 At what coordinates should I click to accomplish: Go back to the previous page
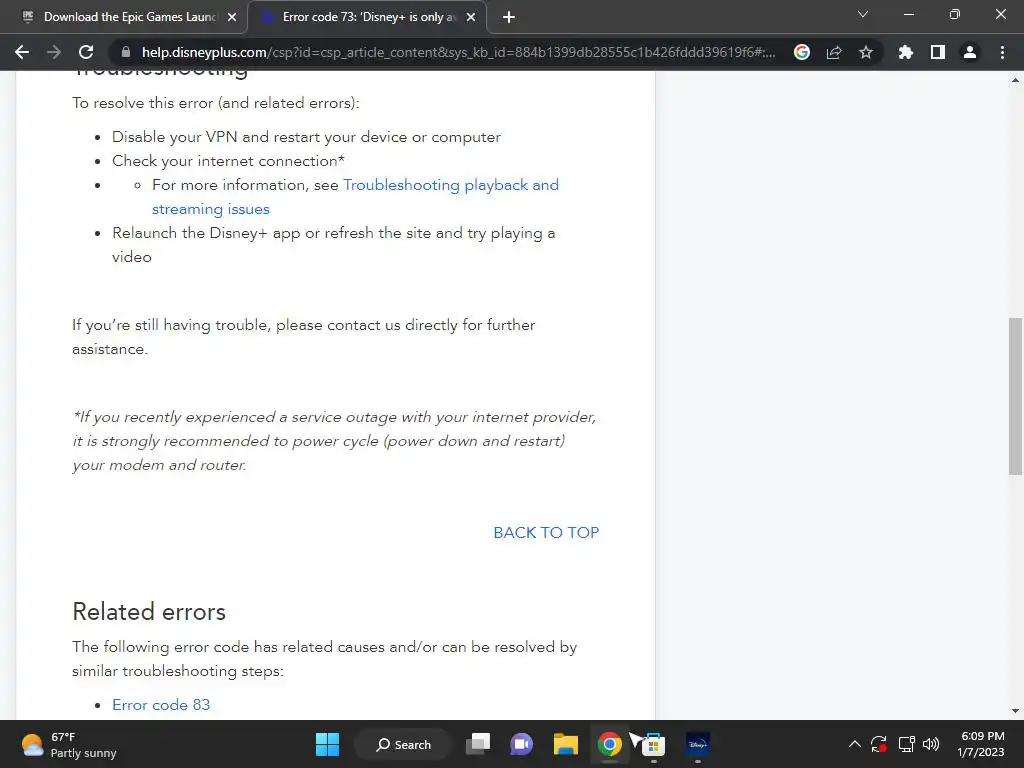(22, 52)
